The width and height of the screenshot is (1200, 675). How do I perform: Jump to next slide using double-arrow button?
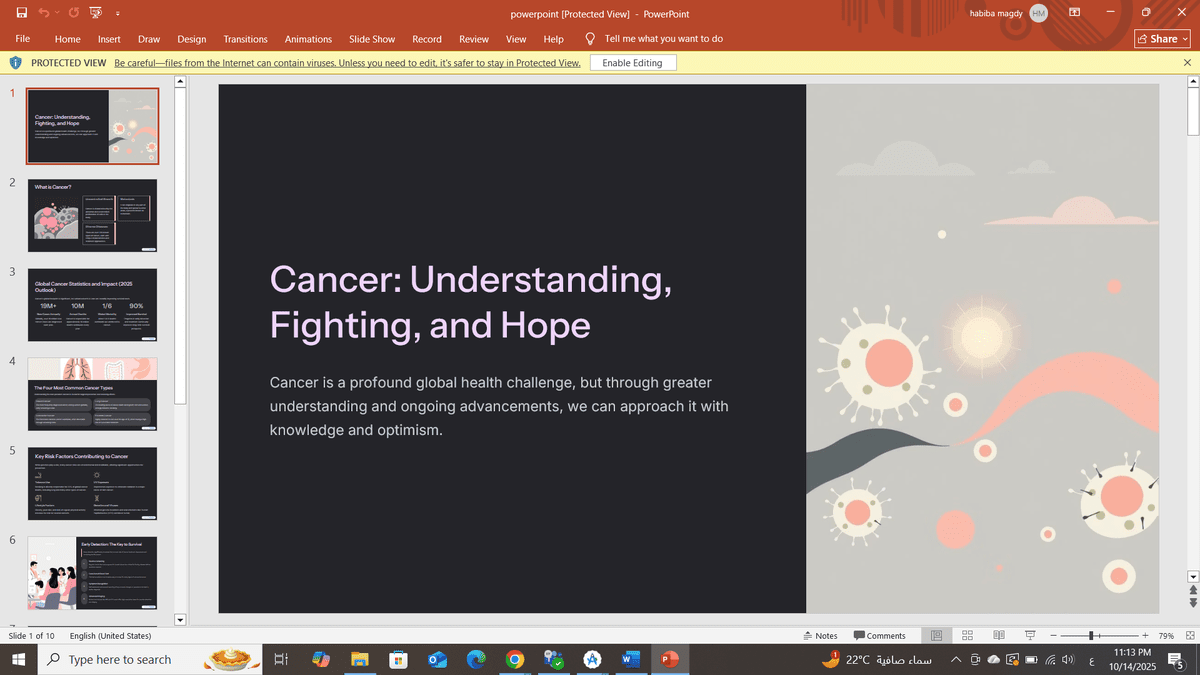[1192, 603]
